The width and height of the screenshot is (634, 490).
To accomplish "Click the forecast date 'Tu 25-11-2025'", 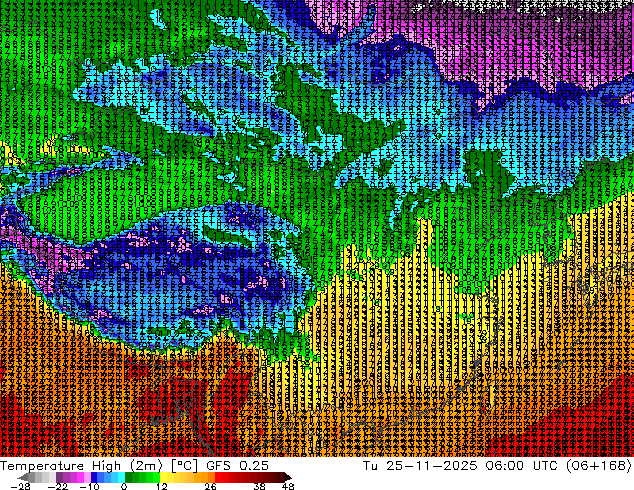I will tap(420, 466).
